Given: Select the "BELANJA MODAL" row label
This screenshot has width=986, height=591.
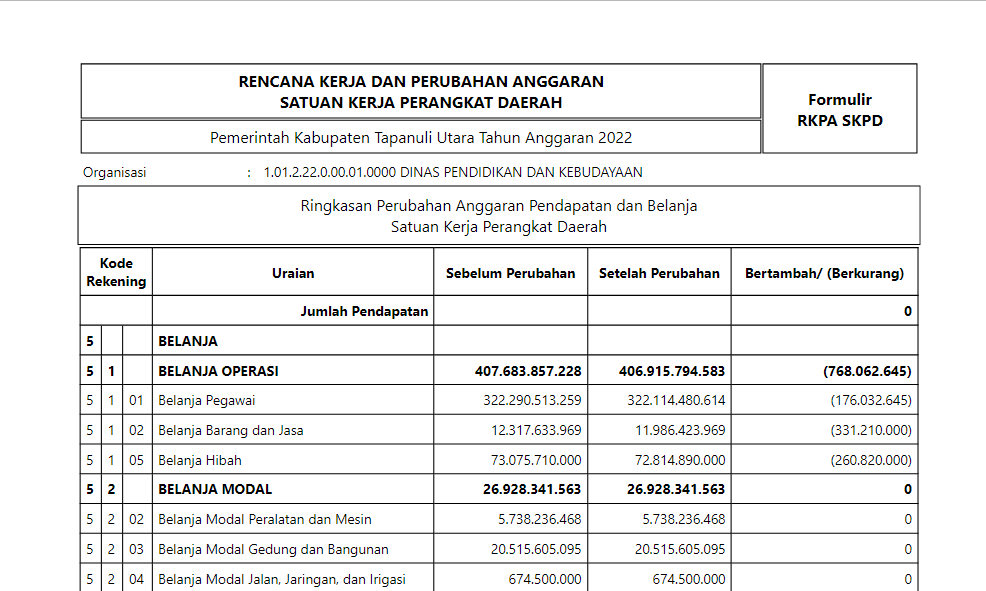Looking at the screenshot, I should (215, 489).
